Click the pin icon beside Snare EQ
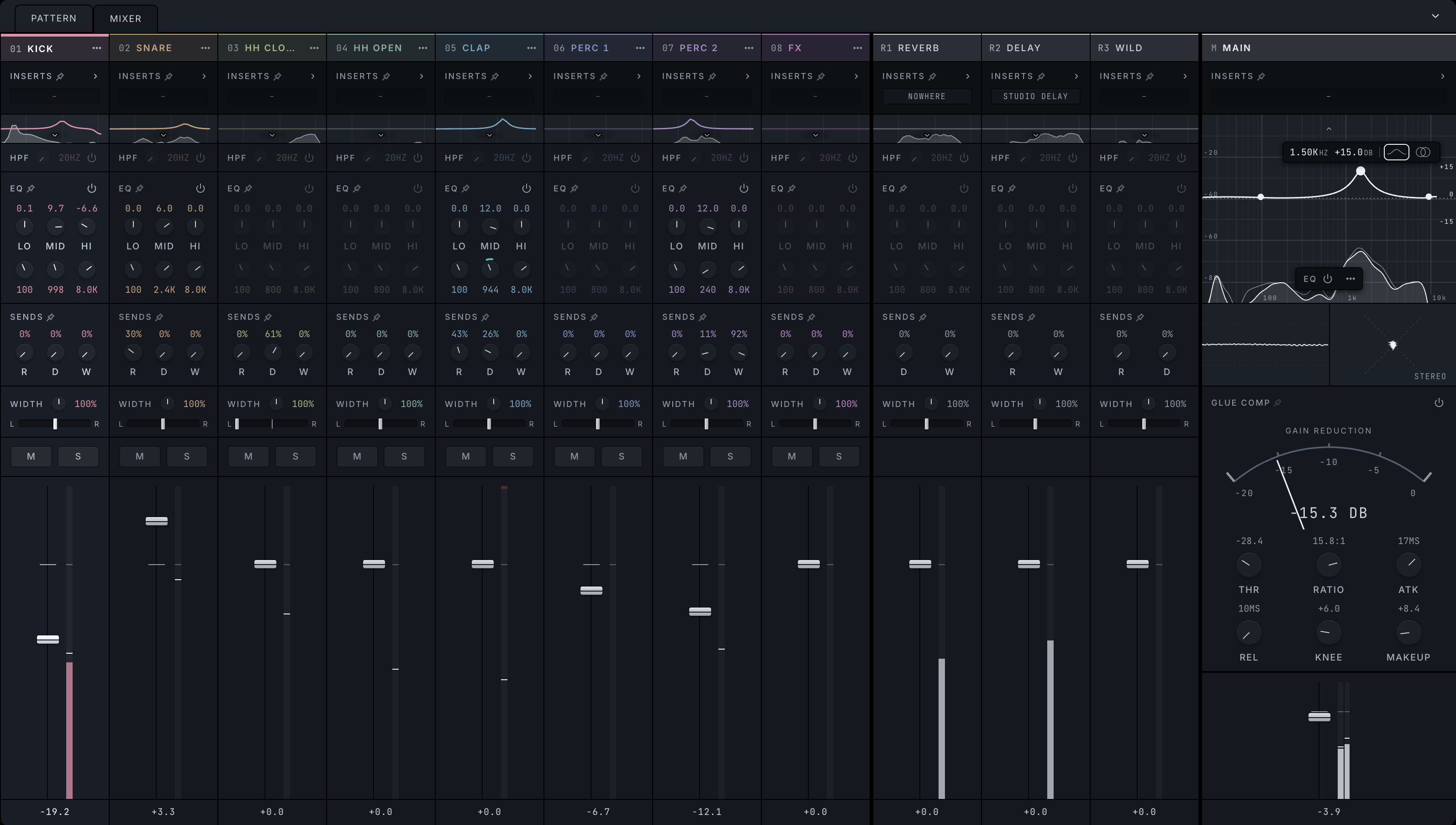Viewport: 1456px width, 825px height. pyautogui.click(x=139, y=188)
